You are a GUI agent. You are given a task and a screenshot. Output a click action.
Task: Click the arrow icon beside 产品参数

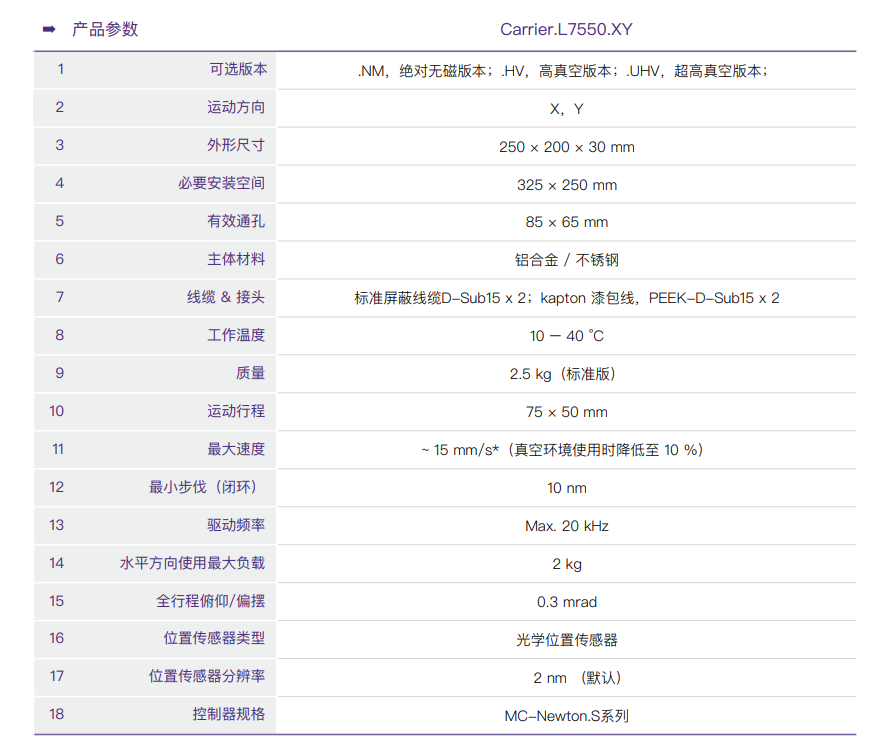pyautogui.click(x=48, y=29)
